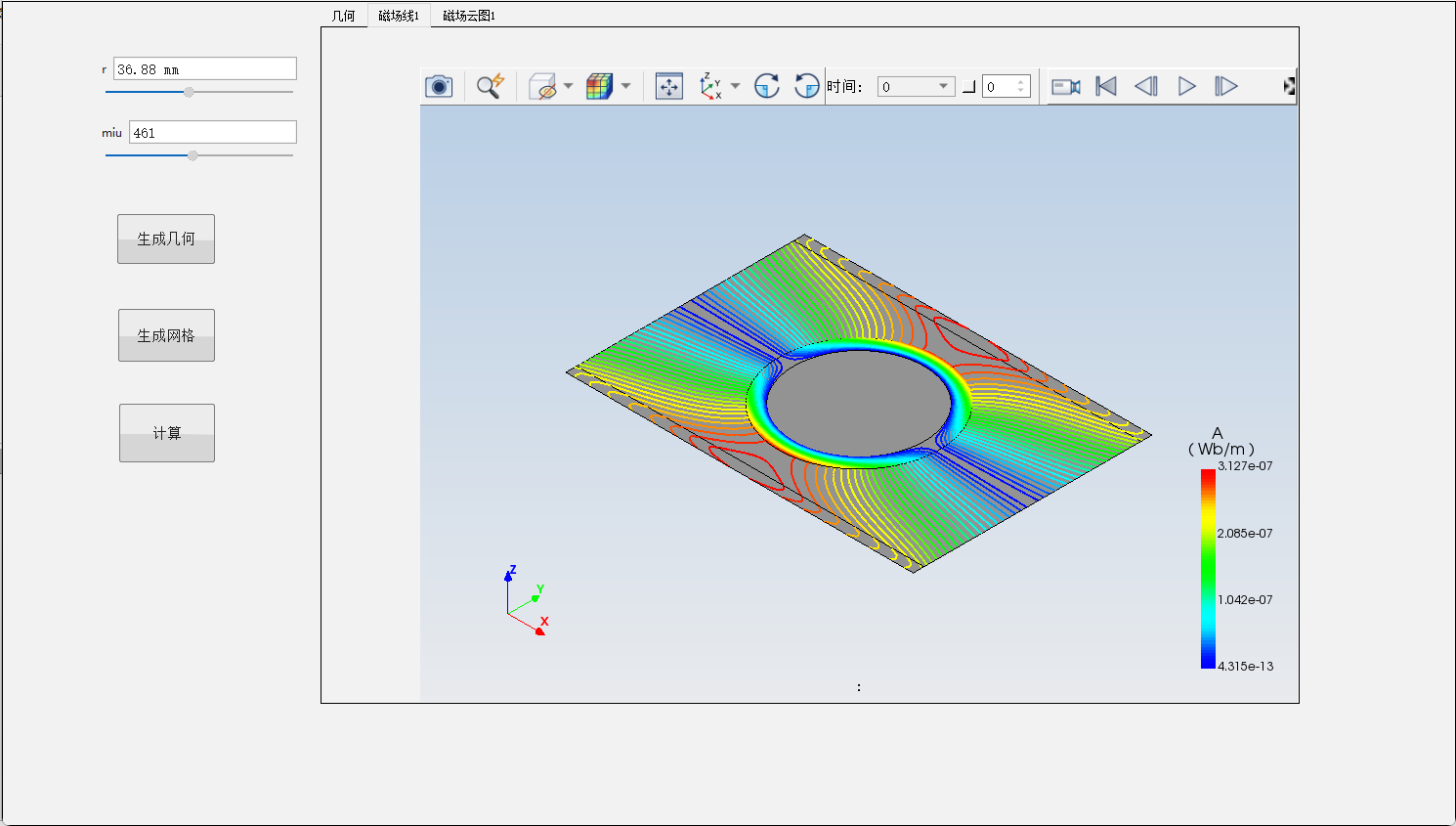Screen dimensions: 1456x826
Task: Click the small square icon beside time box
Action: [968, 87]
